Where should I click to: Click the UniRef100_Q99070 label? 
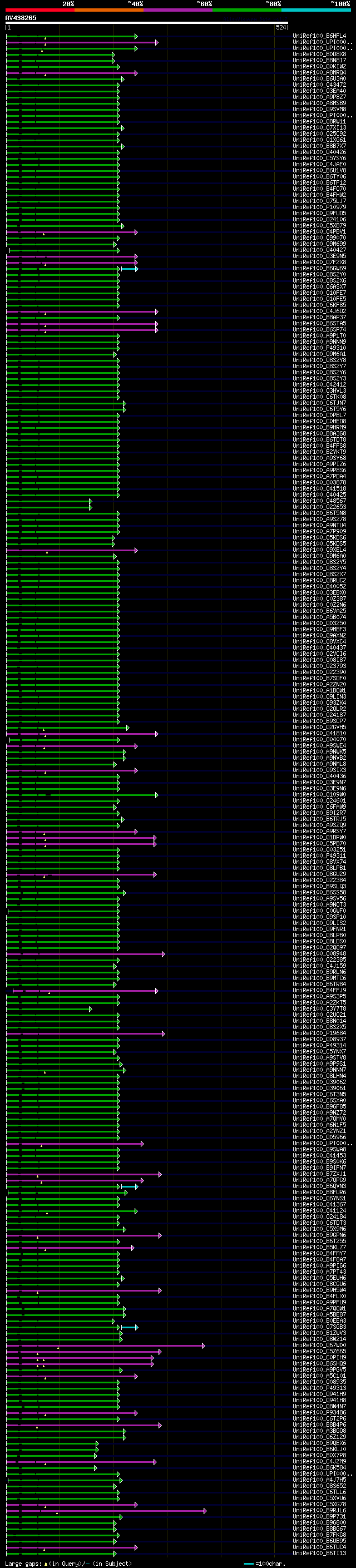(x=319, y=238)
